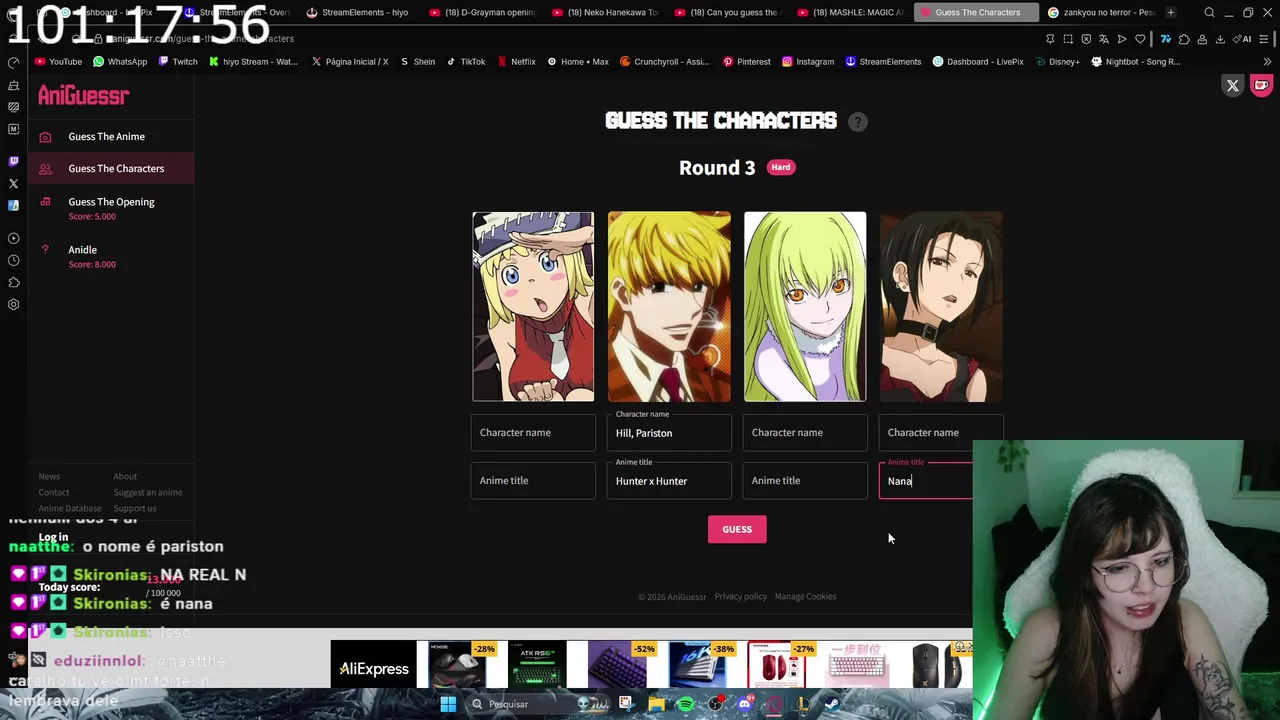Select Guess The Anime menu item

coord(111,137)
